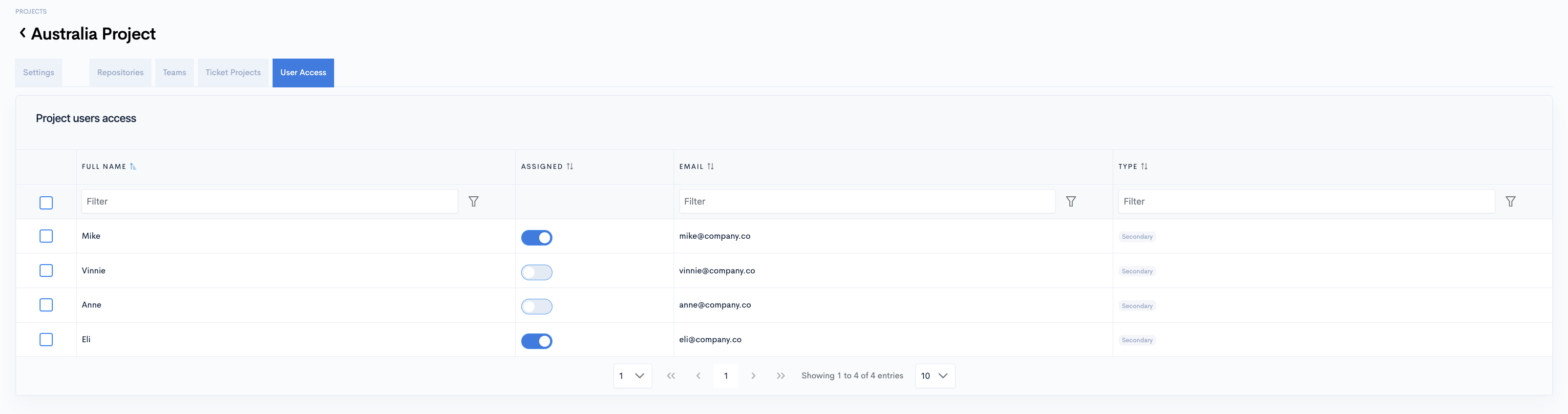Open filter options for Email
This screenshot has height=414, width=1568.
(x=1071, y=201)
